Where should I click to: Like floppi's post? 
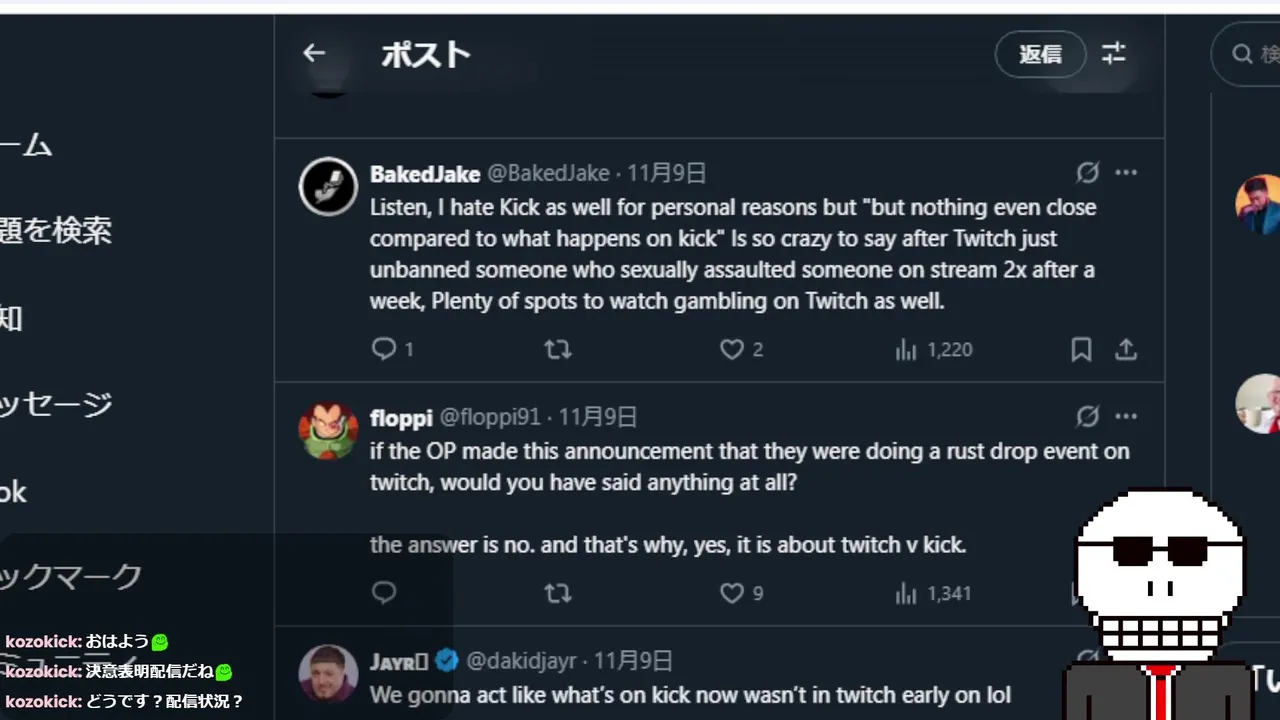tap(732, 593)
